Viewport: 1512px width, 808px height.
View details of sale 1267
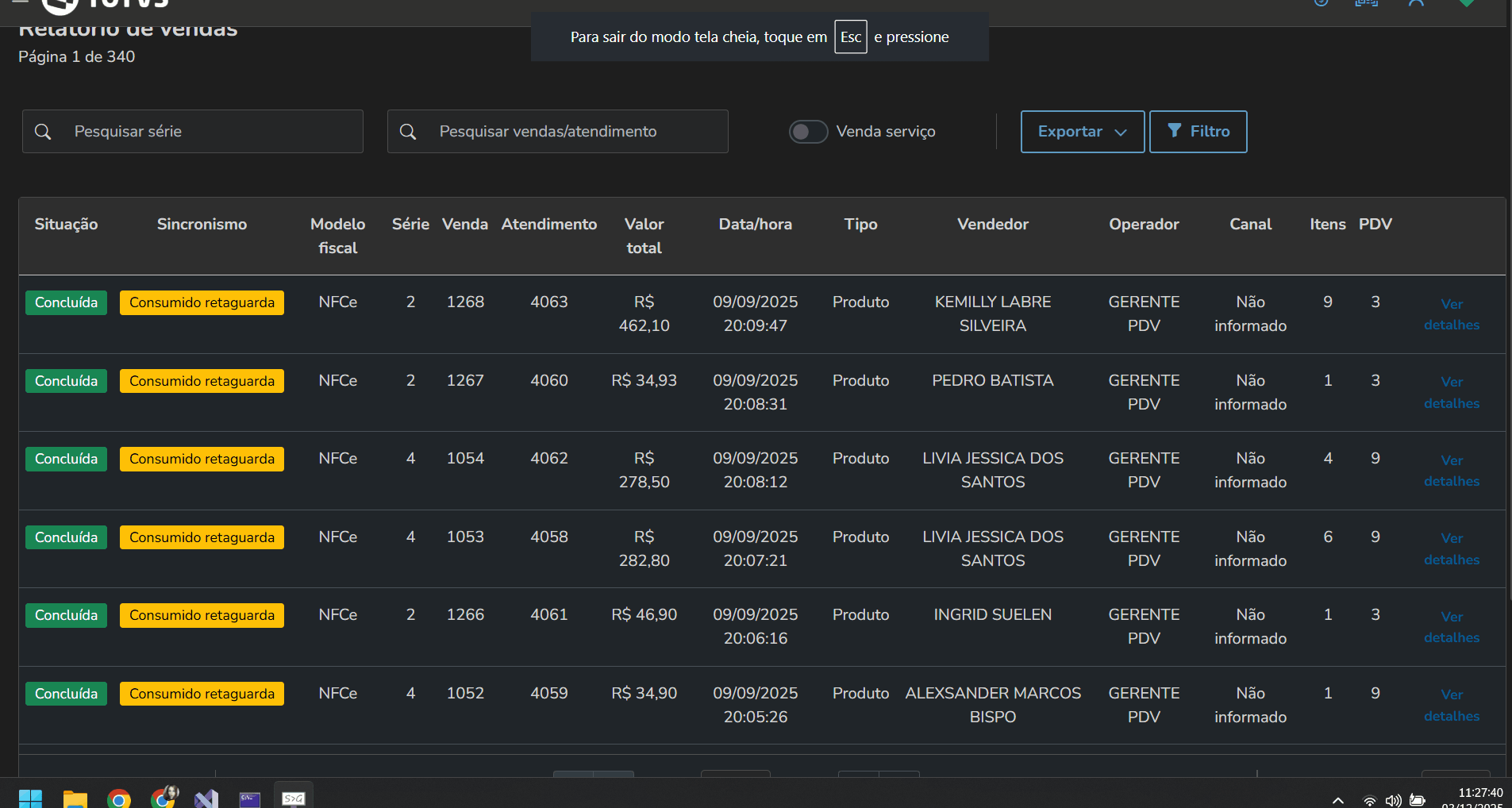coord(1452,393)
